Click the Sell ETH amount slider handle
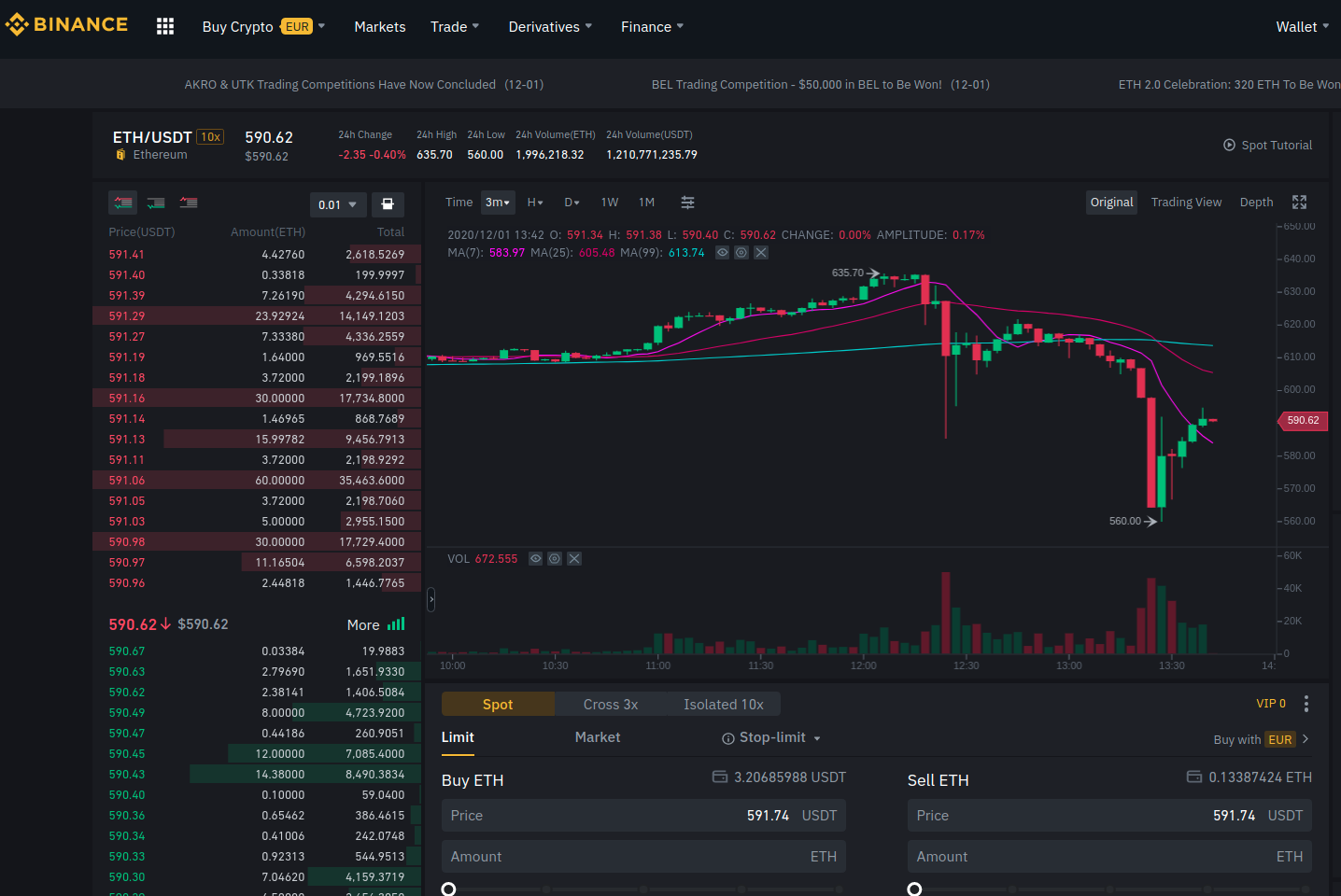 click(x=914, y=889)
